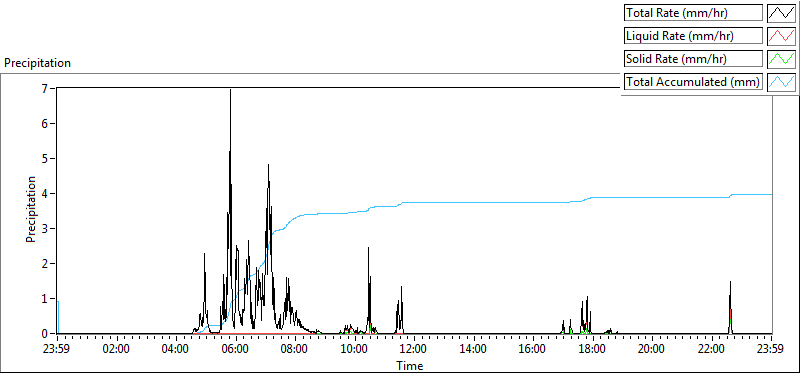Click the Y-axis minimum value 0
Viewport: 800px width, 373px height.
(51, 333)
